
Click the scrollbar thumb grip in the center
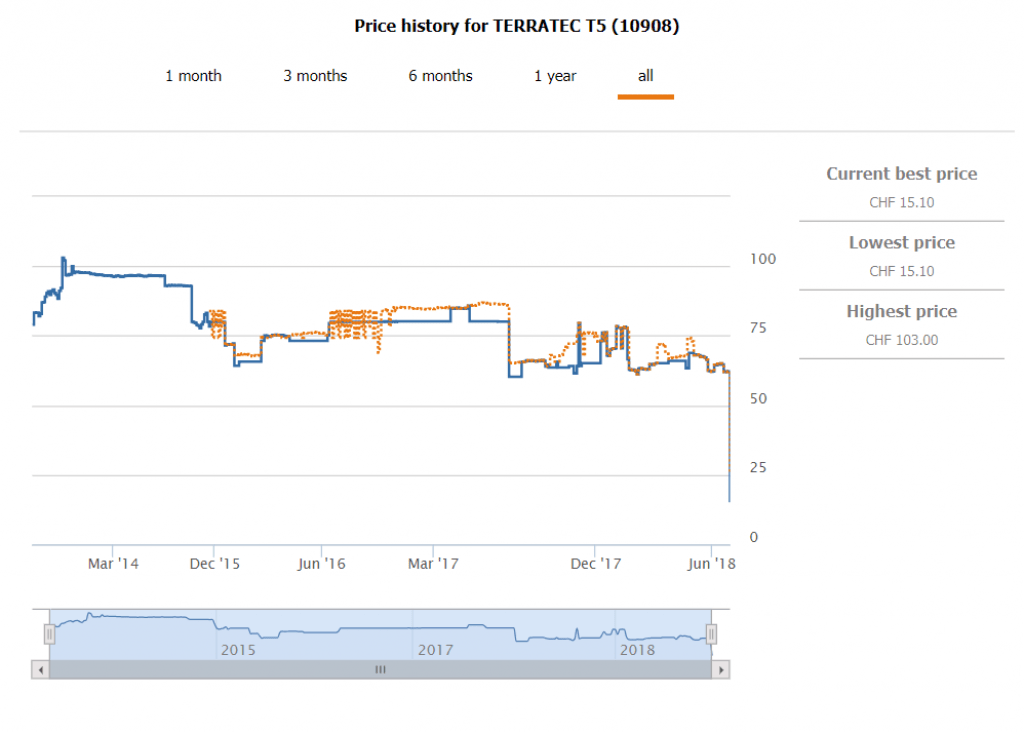380,670
